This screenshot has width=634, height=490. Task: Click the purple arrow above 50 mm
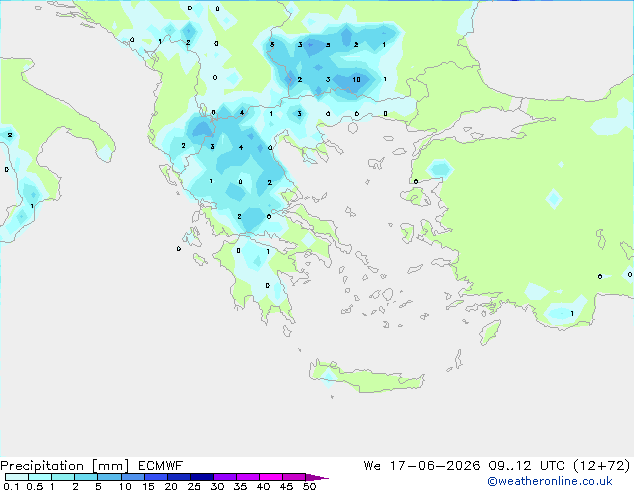[317, 477]
